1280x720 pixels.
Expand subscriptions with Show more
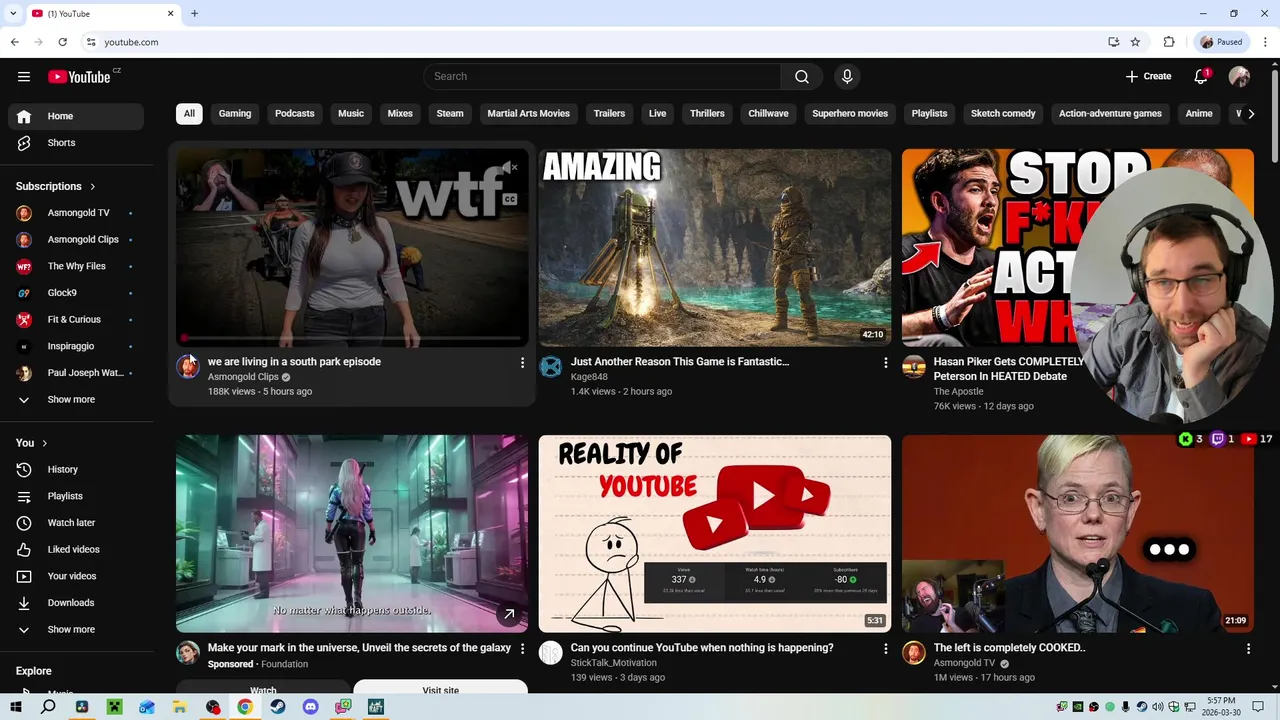click(76, 400)
